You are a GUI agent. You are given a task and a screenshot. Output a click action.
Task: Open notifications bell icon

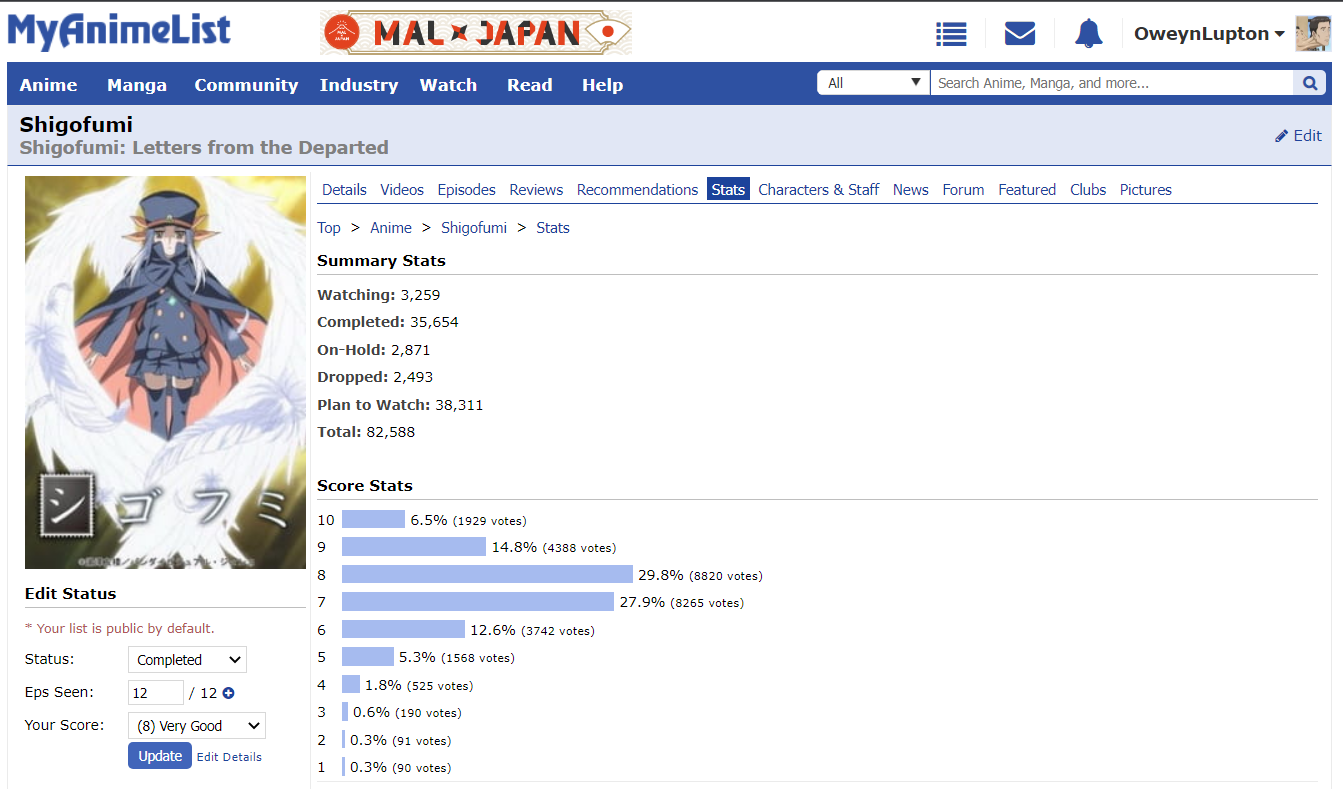click(x=1088, y=34)
